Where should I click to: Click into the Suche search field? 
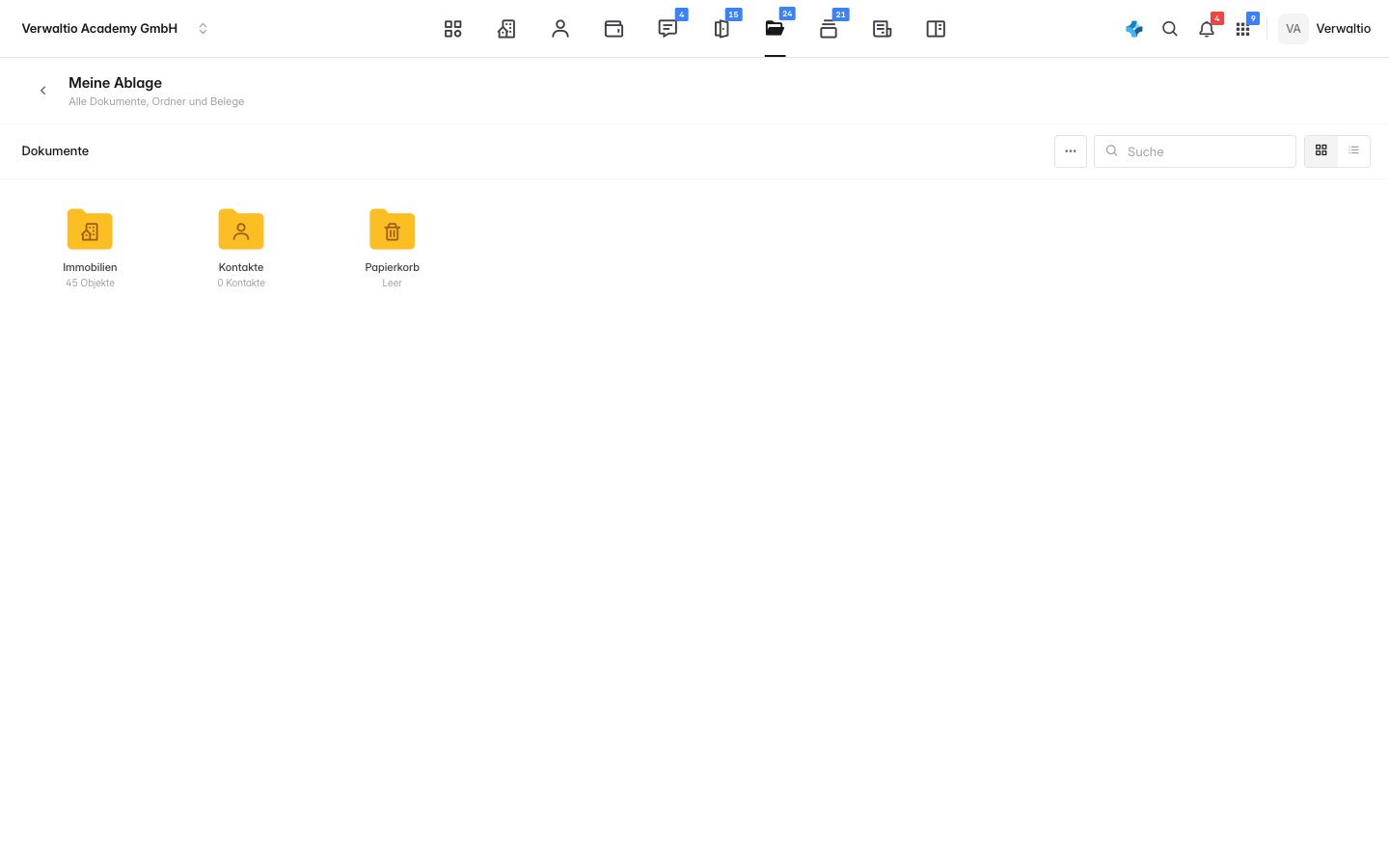pos(1195,151)
